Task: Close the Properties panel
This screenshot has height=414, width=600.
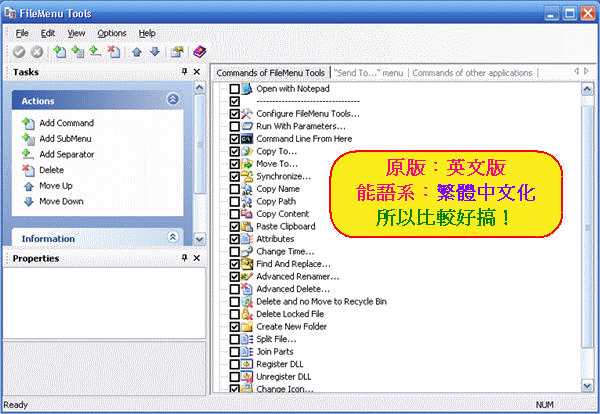Action: click(x=199, y=258)
